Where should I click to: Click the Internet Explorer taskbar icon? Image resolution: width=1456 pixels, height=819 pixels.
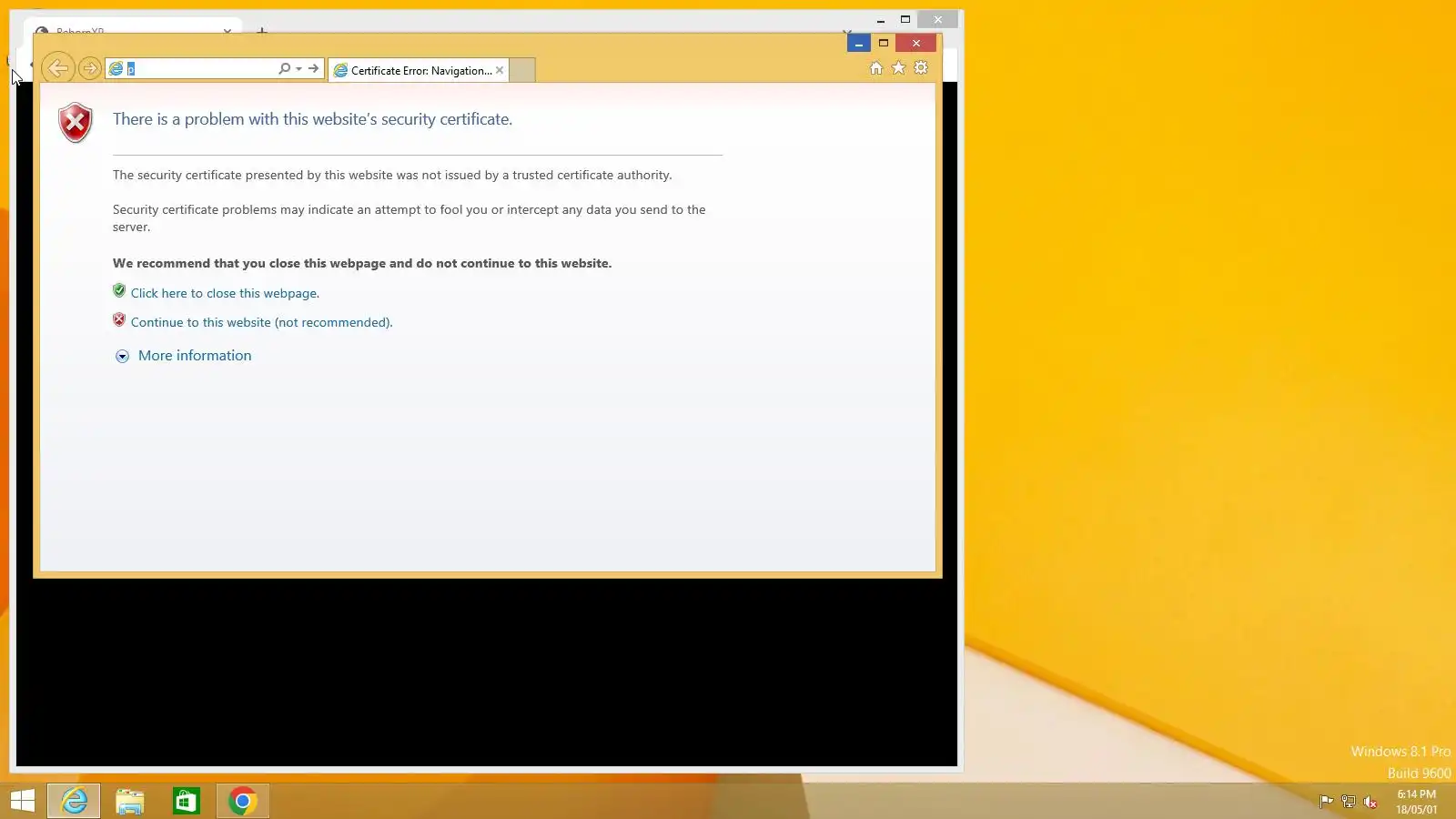(x=74, y=801)
